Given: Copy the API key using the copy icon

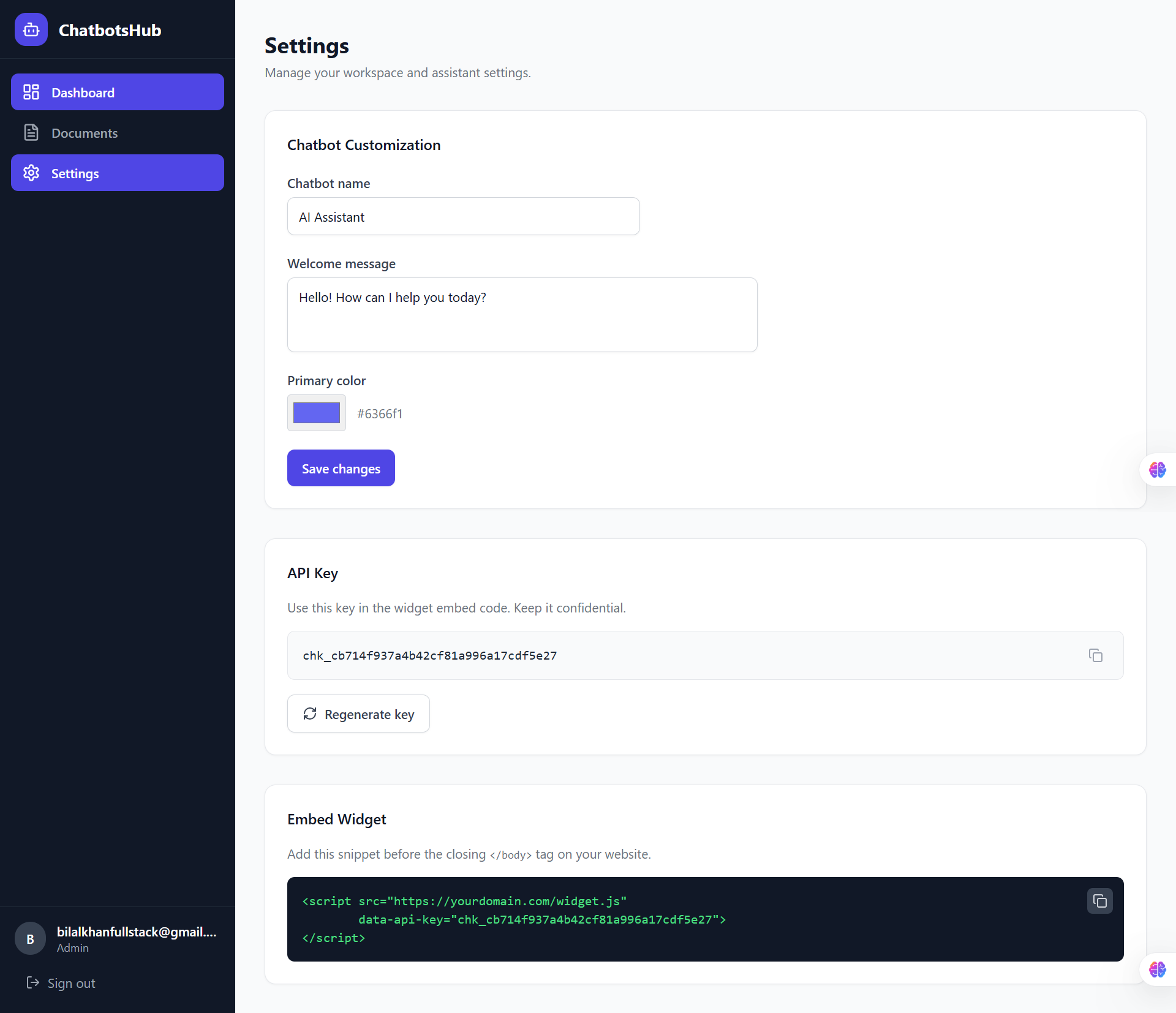Looking at the screenshot, I should tap(1095, 655).
